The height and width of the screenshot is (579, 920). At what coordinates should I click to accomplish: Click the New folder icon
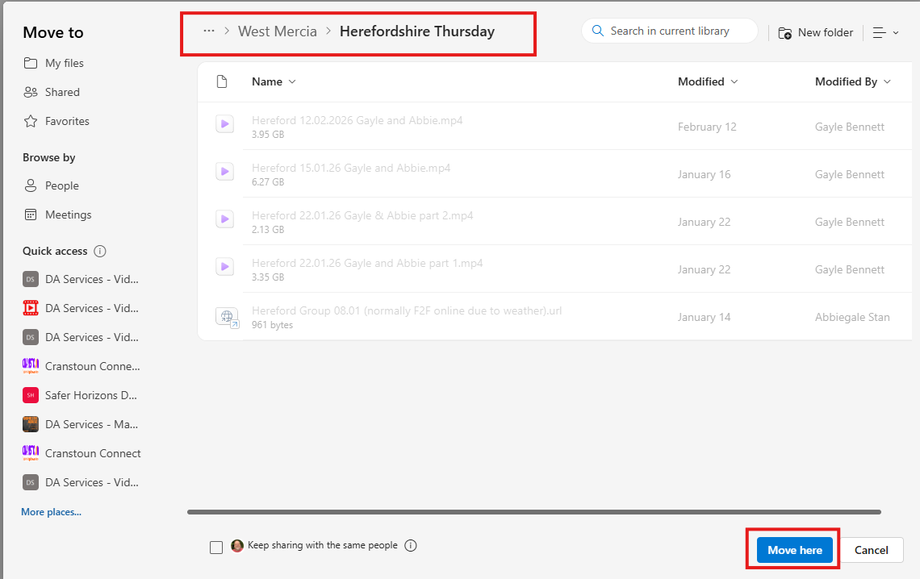click(x=784, y=33)
